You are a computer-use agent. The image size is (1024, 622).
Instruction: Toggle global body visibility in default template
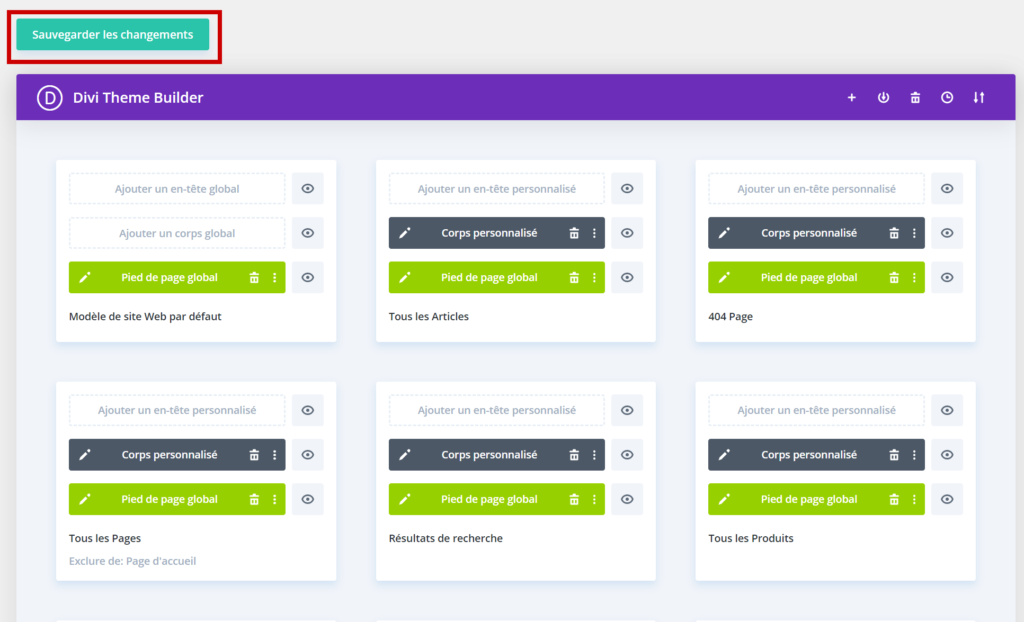(308, 233)
